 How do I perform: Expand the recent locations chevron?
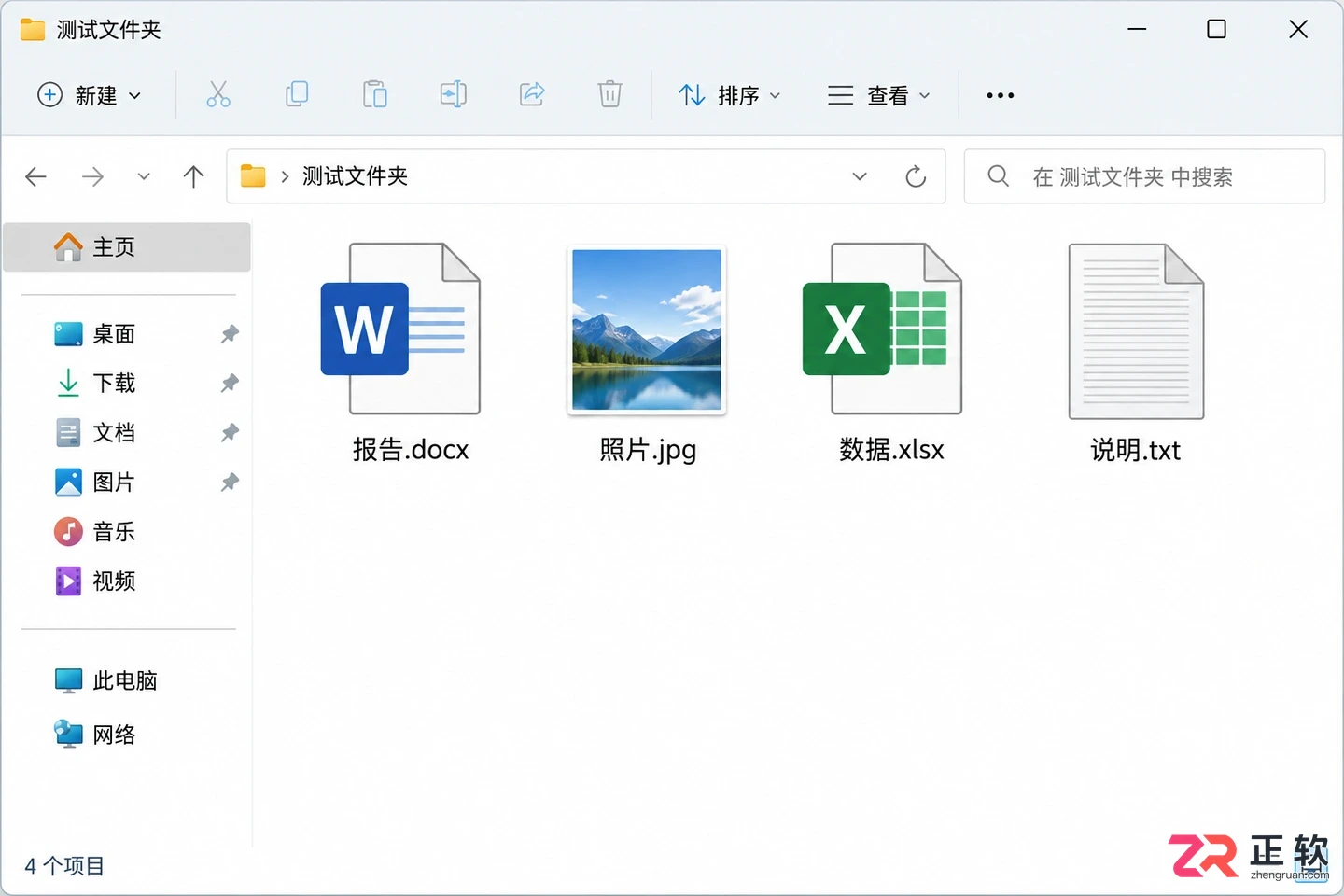pos(144,176)
